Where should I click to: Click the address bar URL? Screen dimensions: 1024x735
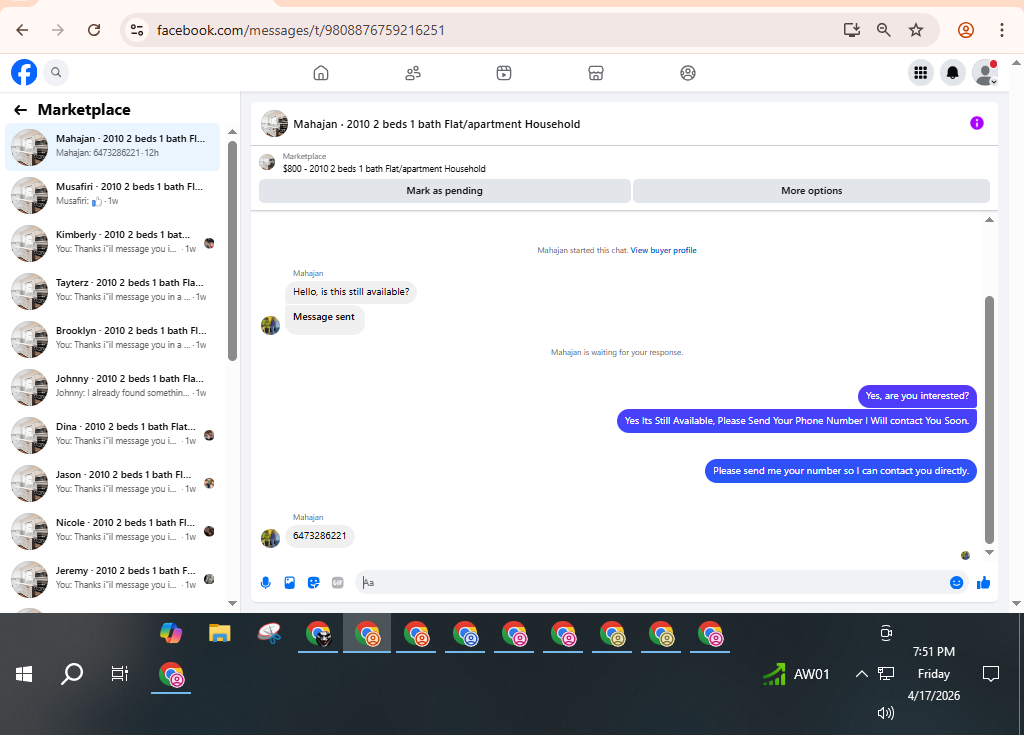tap(300, 30)
